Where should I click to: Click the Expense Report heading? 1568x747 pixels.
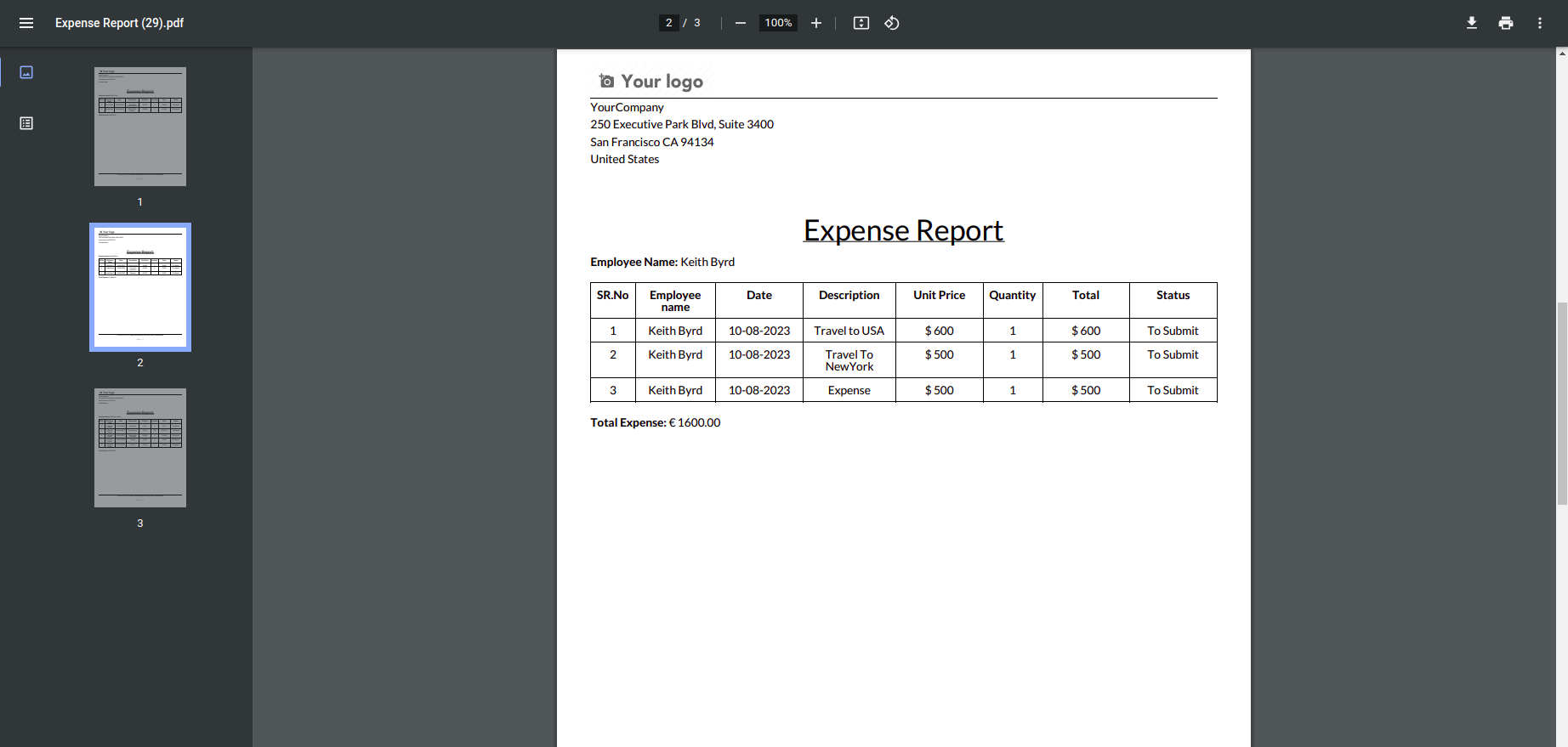903,230
